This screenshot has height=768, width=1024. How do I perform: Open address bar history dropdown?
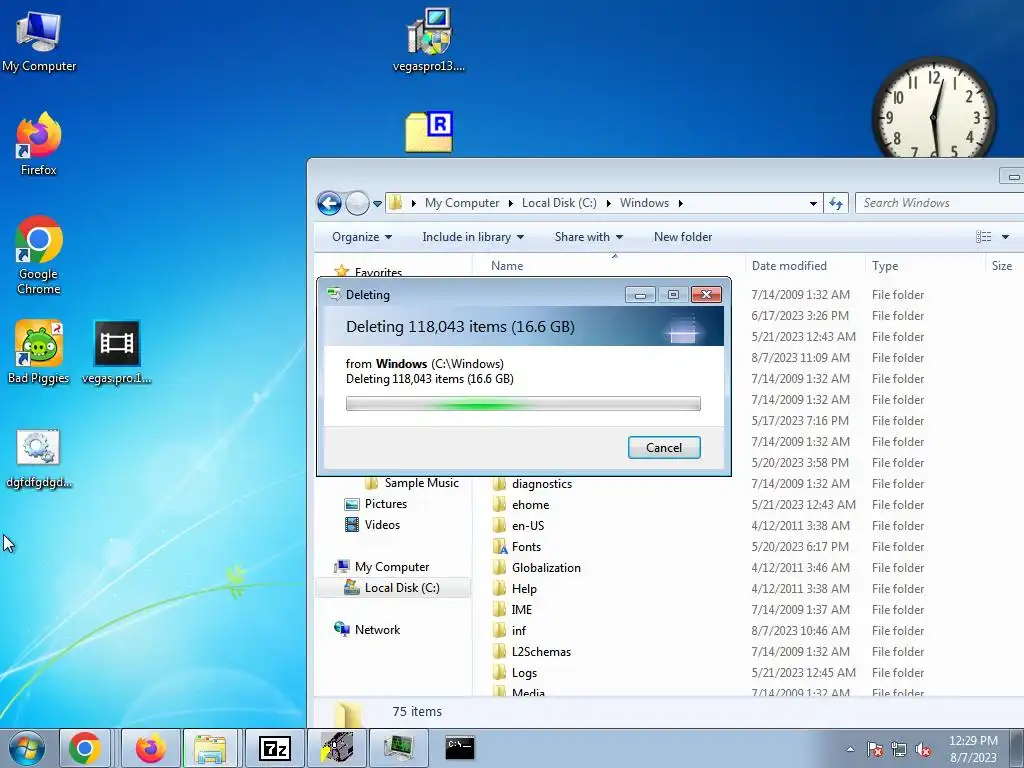pos(813,203)
